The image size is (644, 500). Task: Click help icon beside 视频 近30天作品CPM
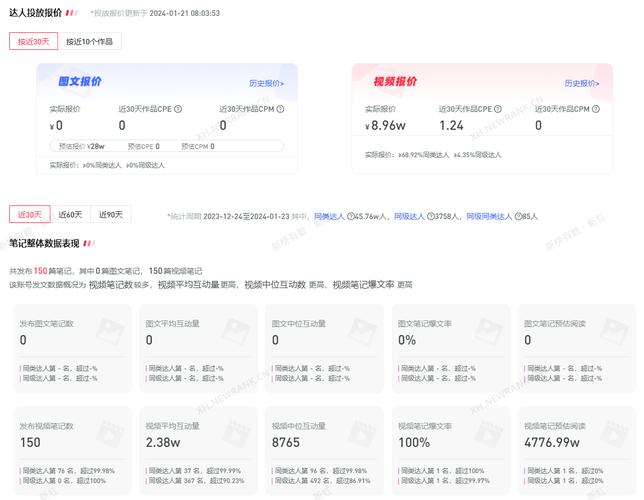(596, 109)
